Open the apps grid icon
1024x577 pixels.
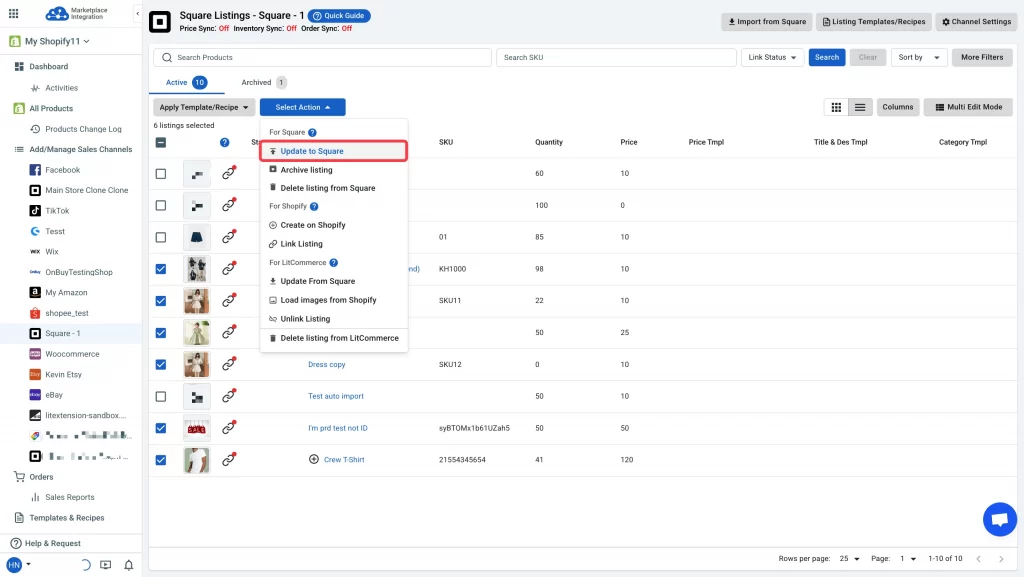[x=14, y=13]
